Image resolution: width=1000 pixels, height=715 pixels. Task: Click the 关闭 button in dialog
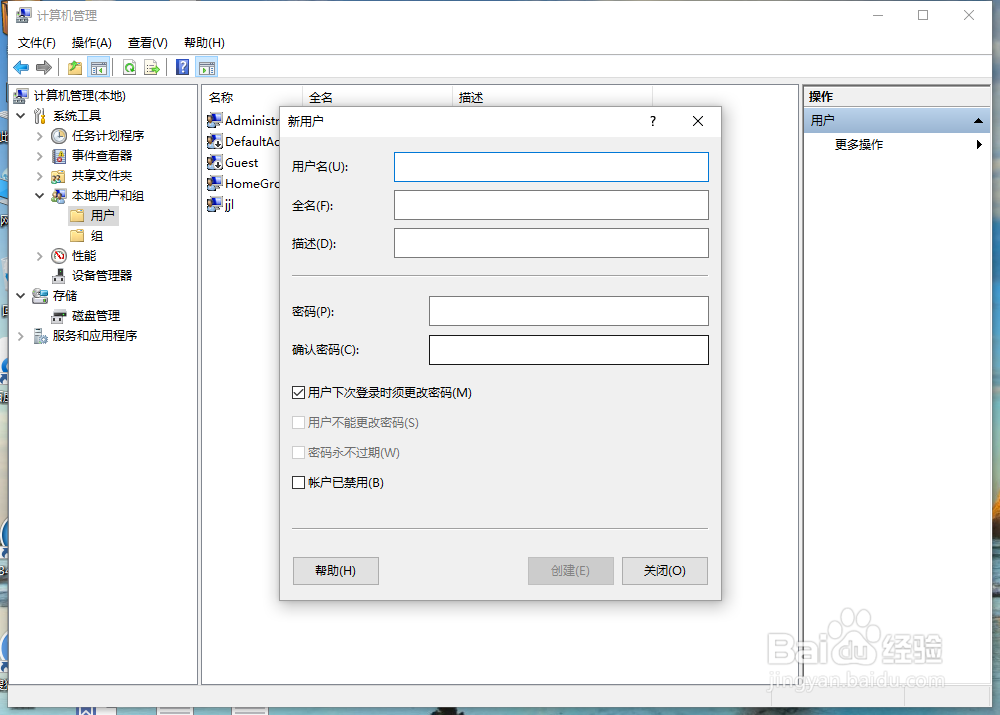[x=665, y=570]
